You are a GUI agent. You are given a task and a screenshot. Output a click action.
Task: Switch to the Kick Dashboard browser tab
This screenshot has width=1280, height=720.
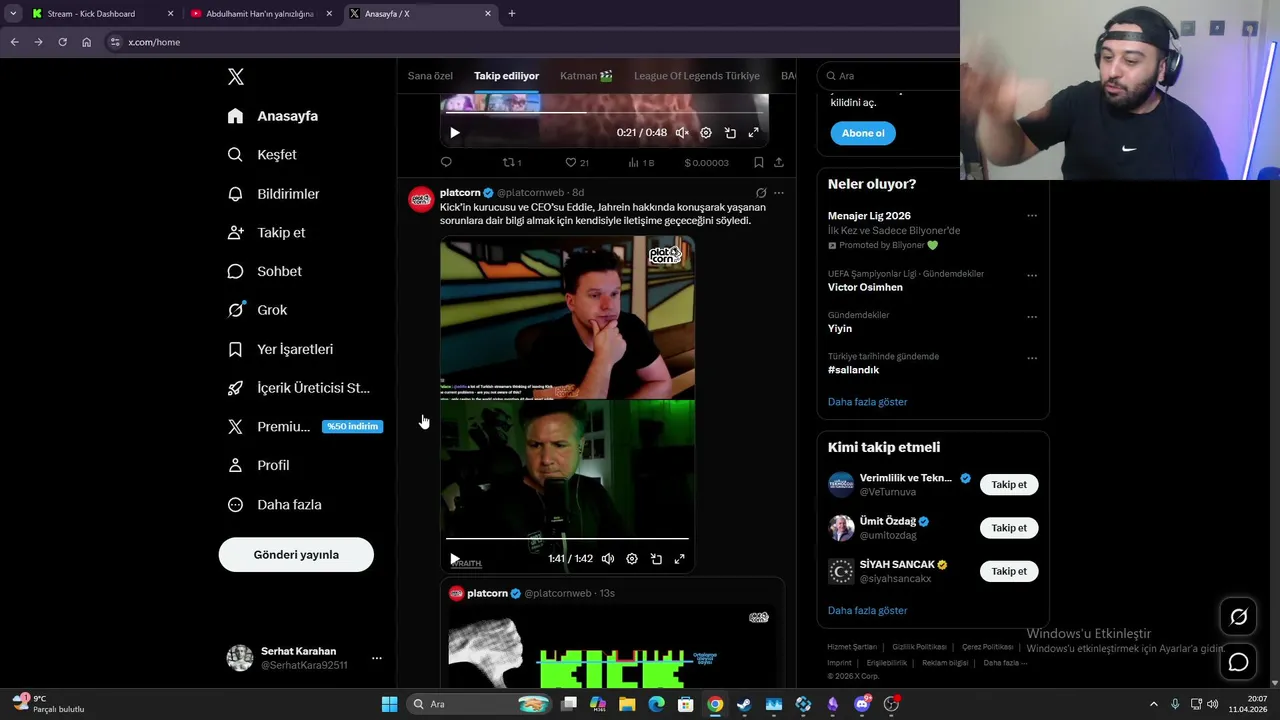pos(103,14)
